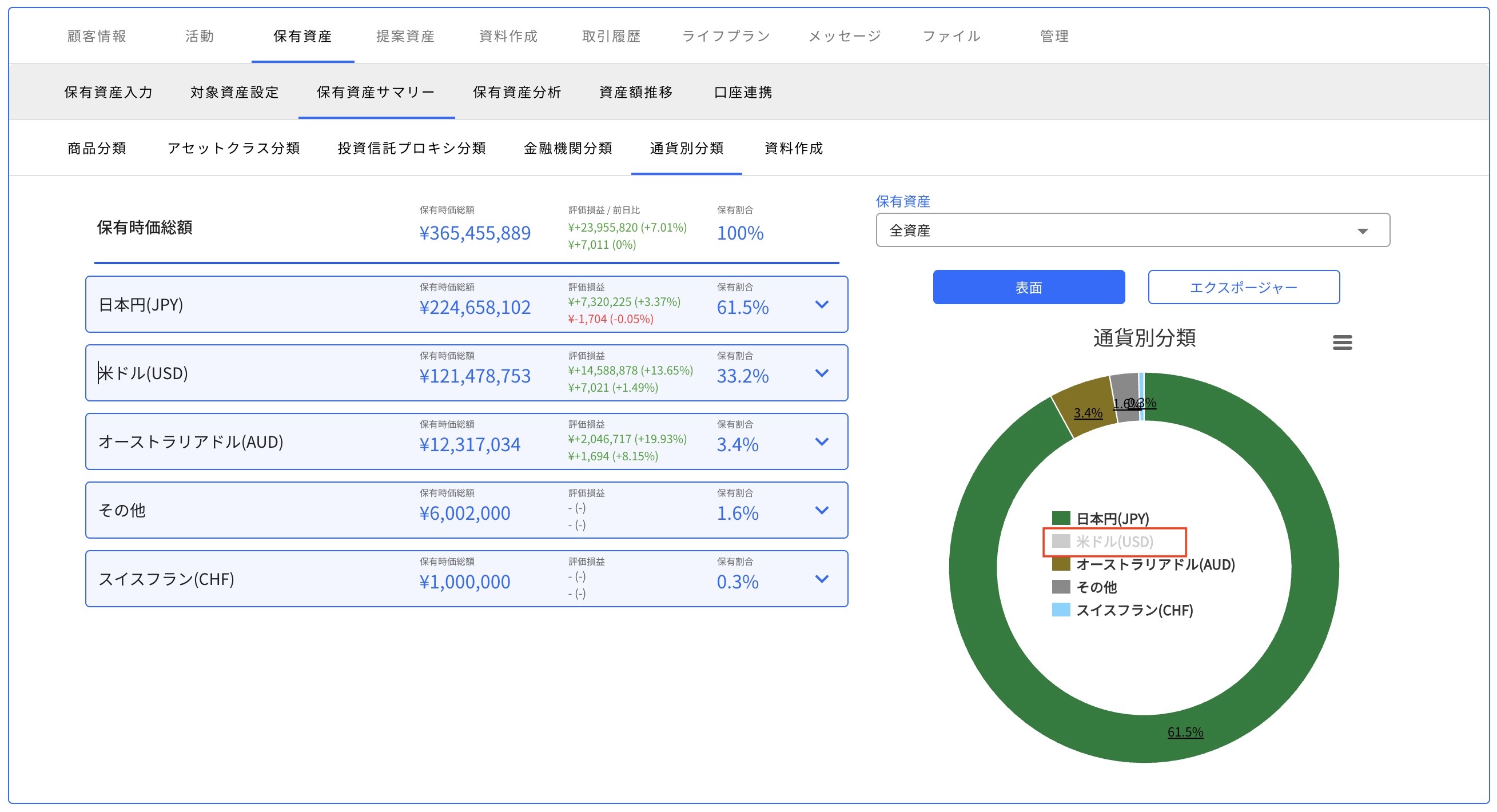Select the 表面 view button
The height and width of the screenshot is (812, 1497).
pos(1029,287)
